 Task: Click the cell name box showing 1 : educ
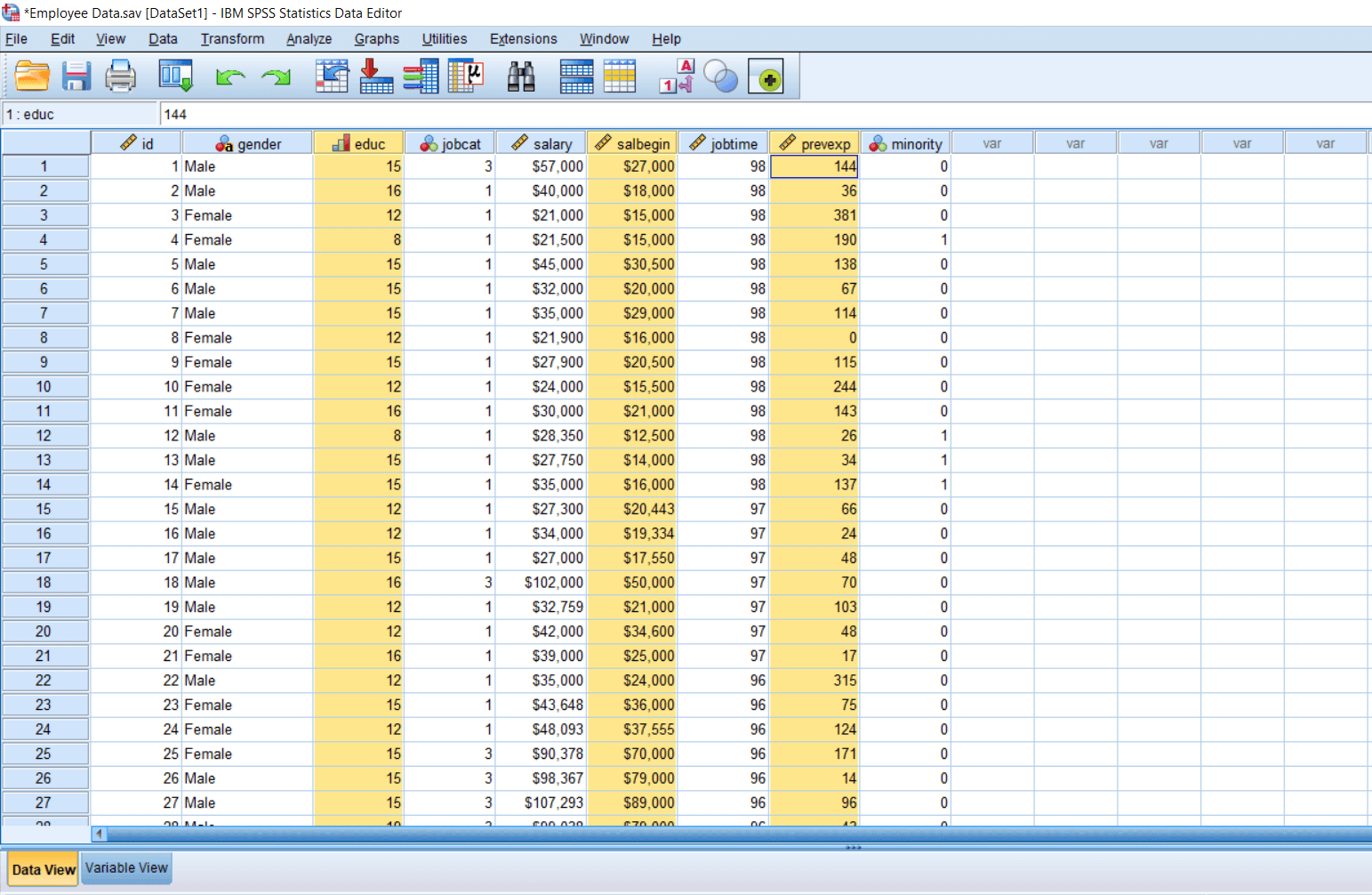pyautogui.click(x=80, y=114)
